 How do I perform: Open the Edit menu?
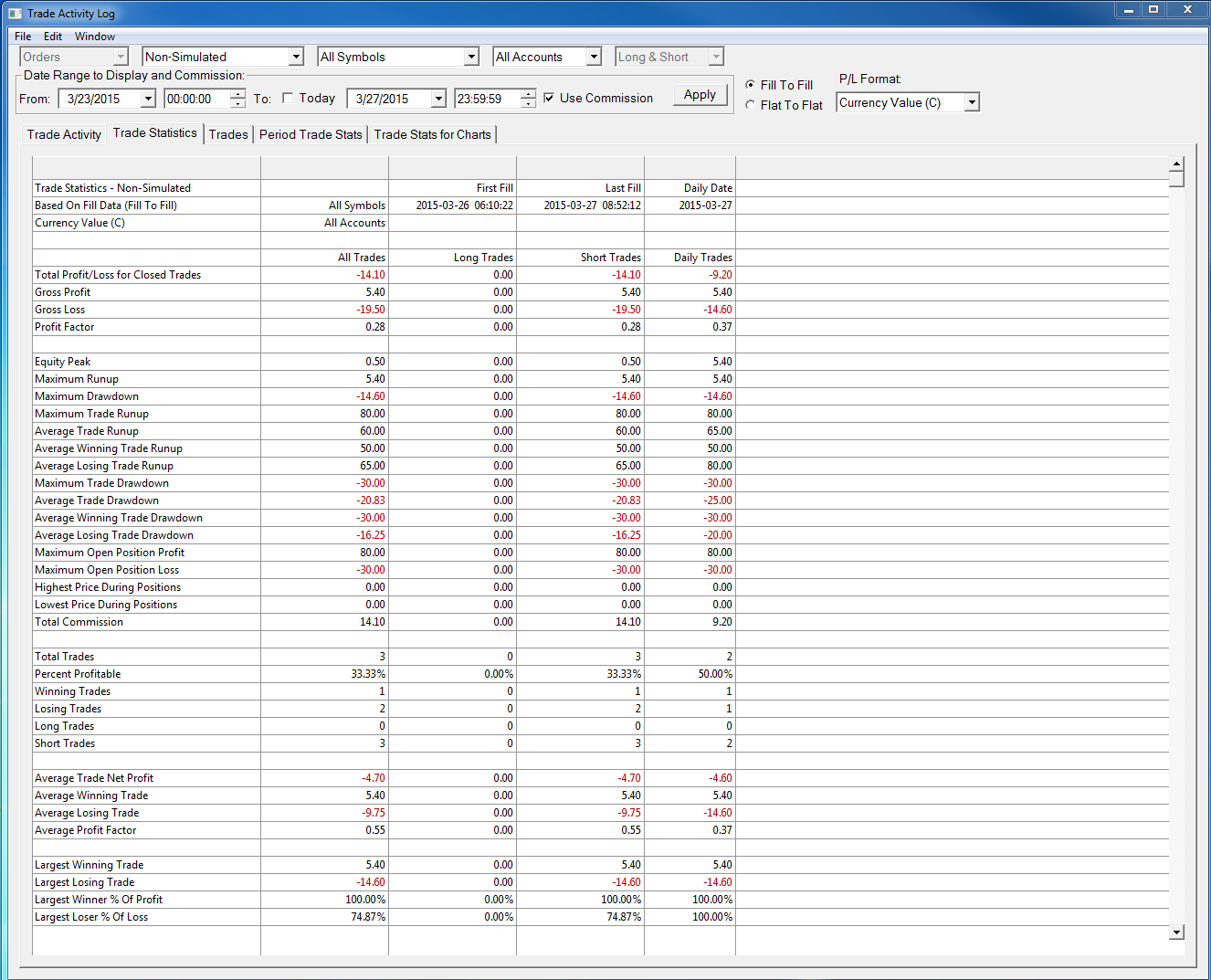click(x=53, y=37)
